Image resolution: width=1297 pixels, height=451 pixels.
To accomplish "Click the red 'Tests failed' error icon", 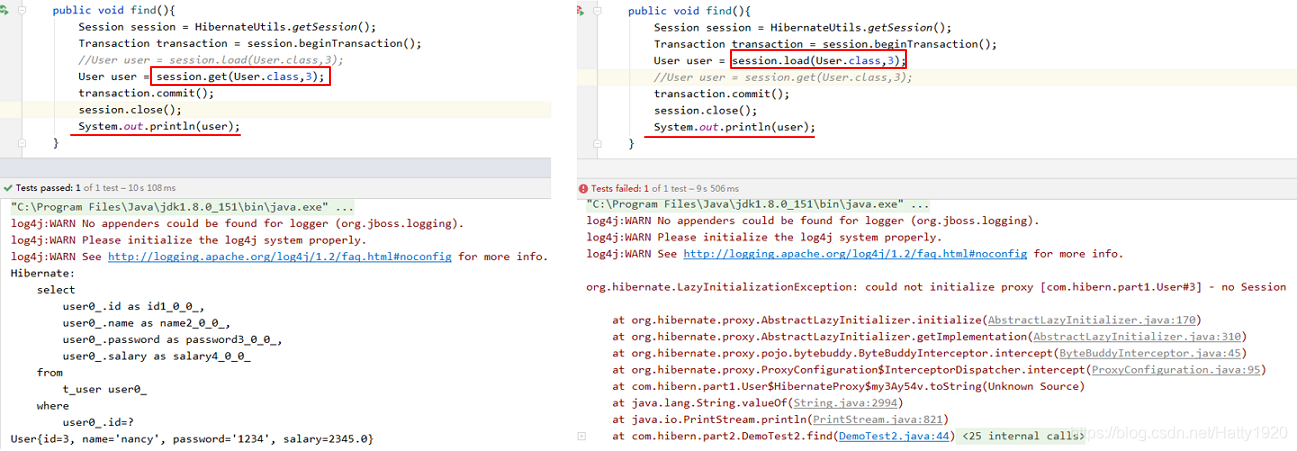I will (x=584, y=188).
